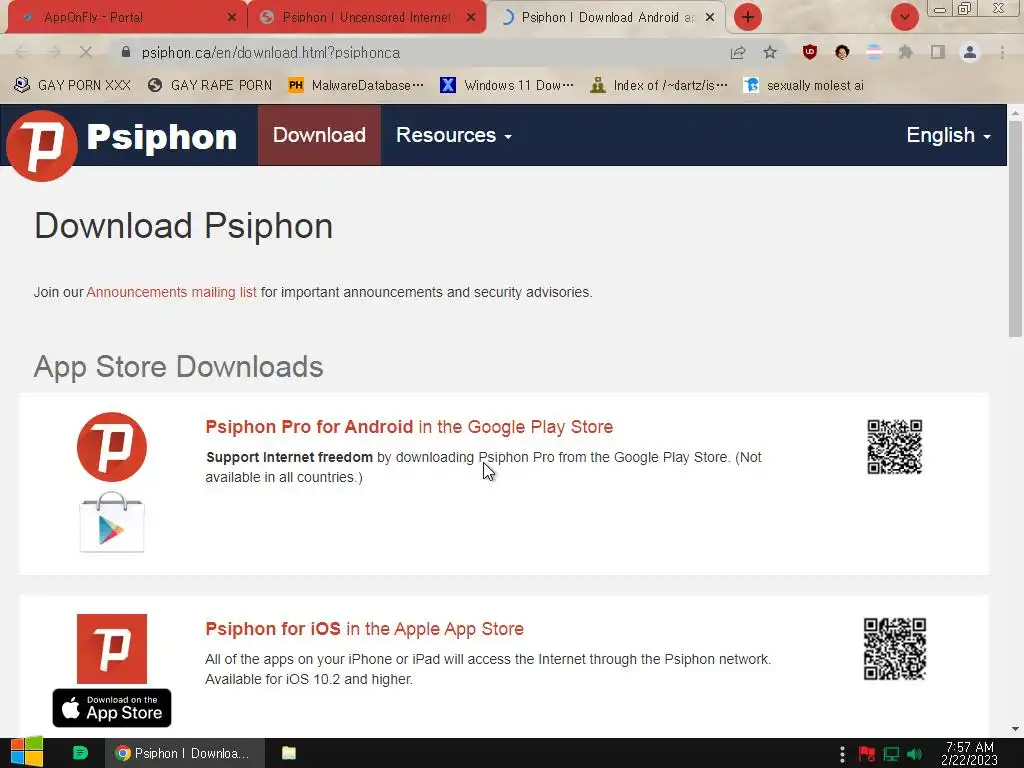
Task: Open the Download navigation tab
Action: pyautogui.click(x=319, y=135)
